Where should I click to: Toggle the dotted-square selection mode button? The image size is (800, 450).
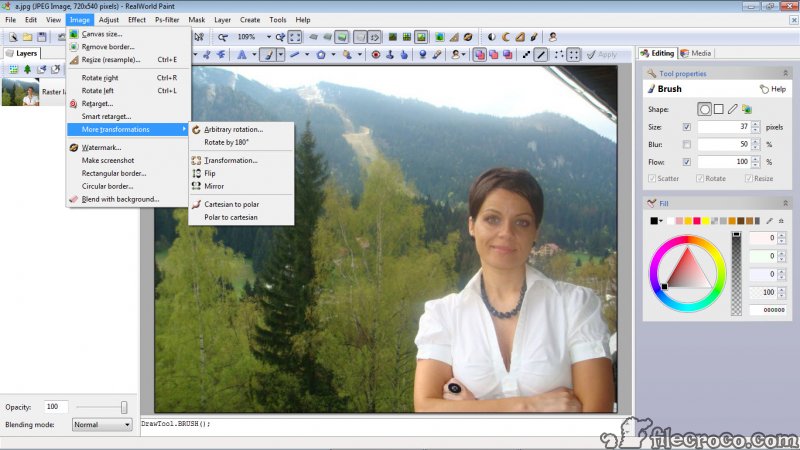coord(573,54)
